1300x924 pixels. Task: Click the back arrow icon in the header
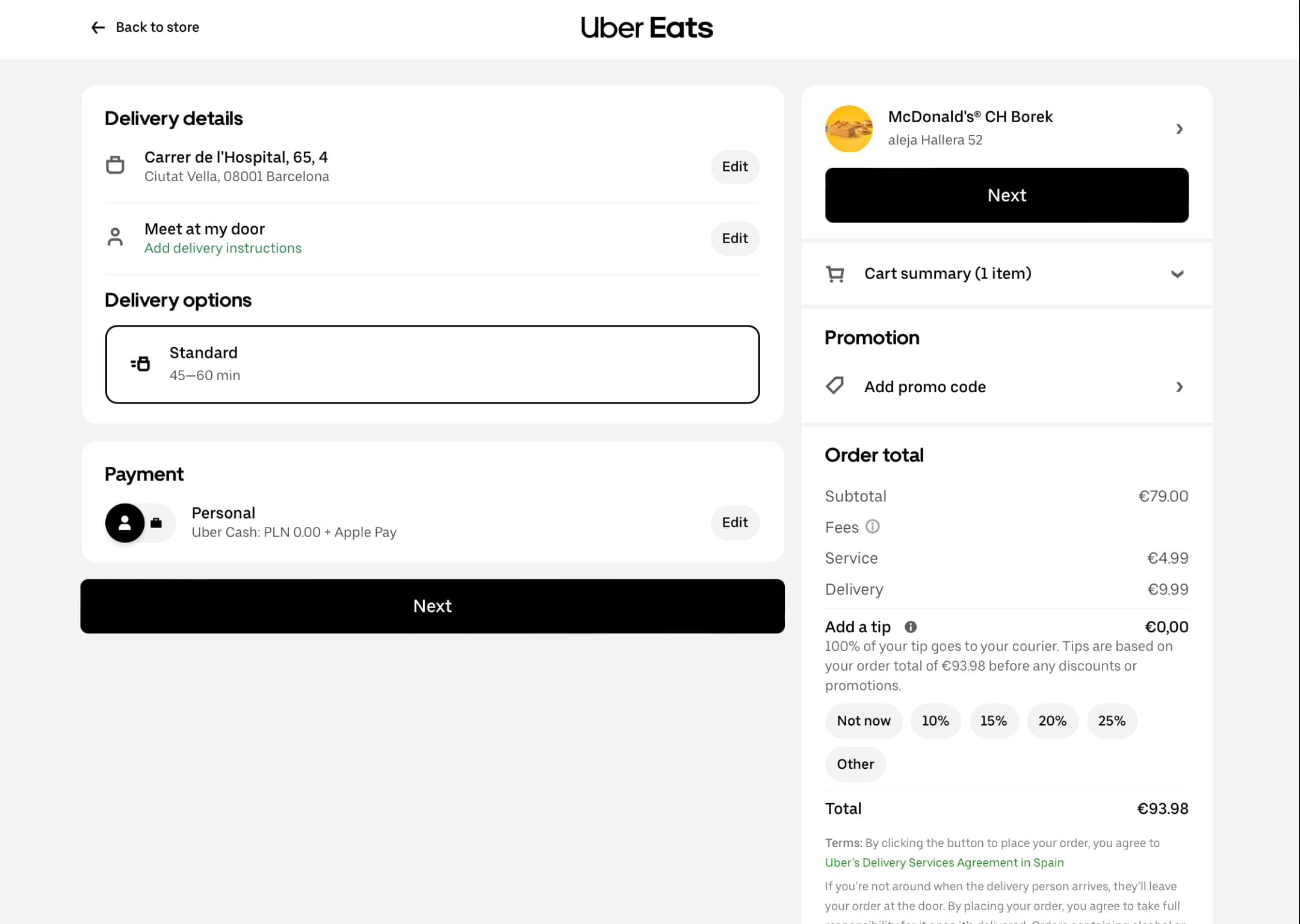[97, 28]
